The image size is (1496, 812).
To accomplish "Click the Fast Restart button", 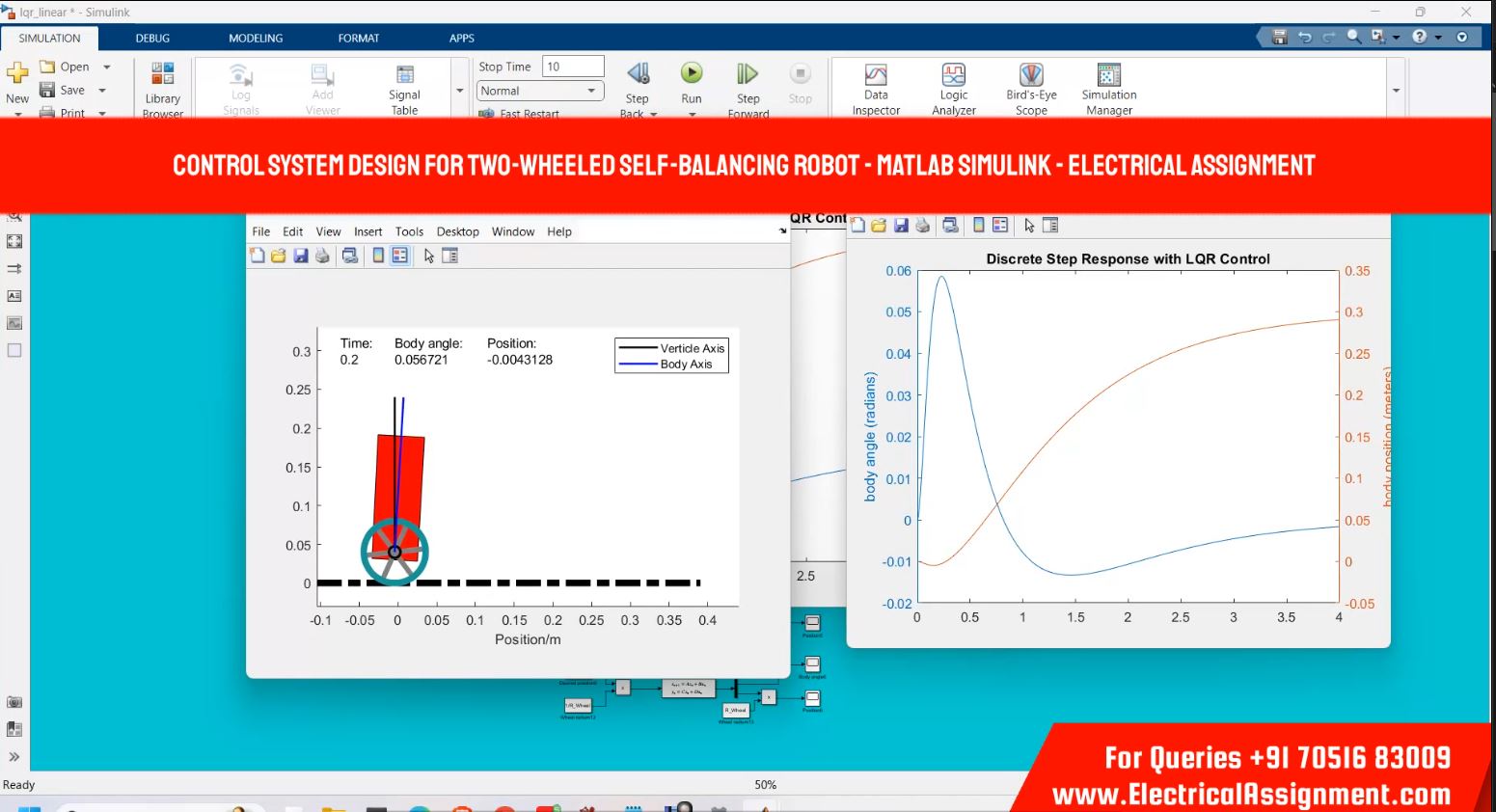I will 521,114.
